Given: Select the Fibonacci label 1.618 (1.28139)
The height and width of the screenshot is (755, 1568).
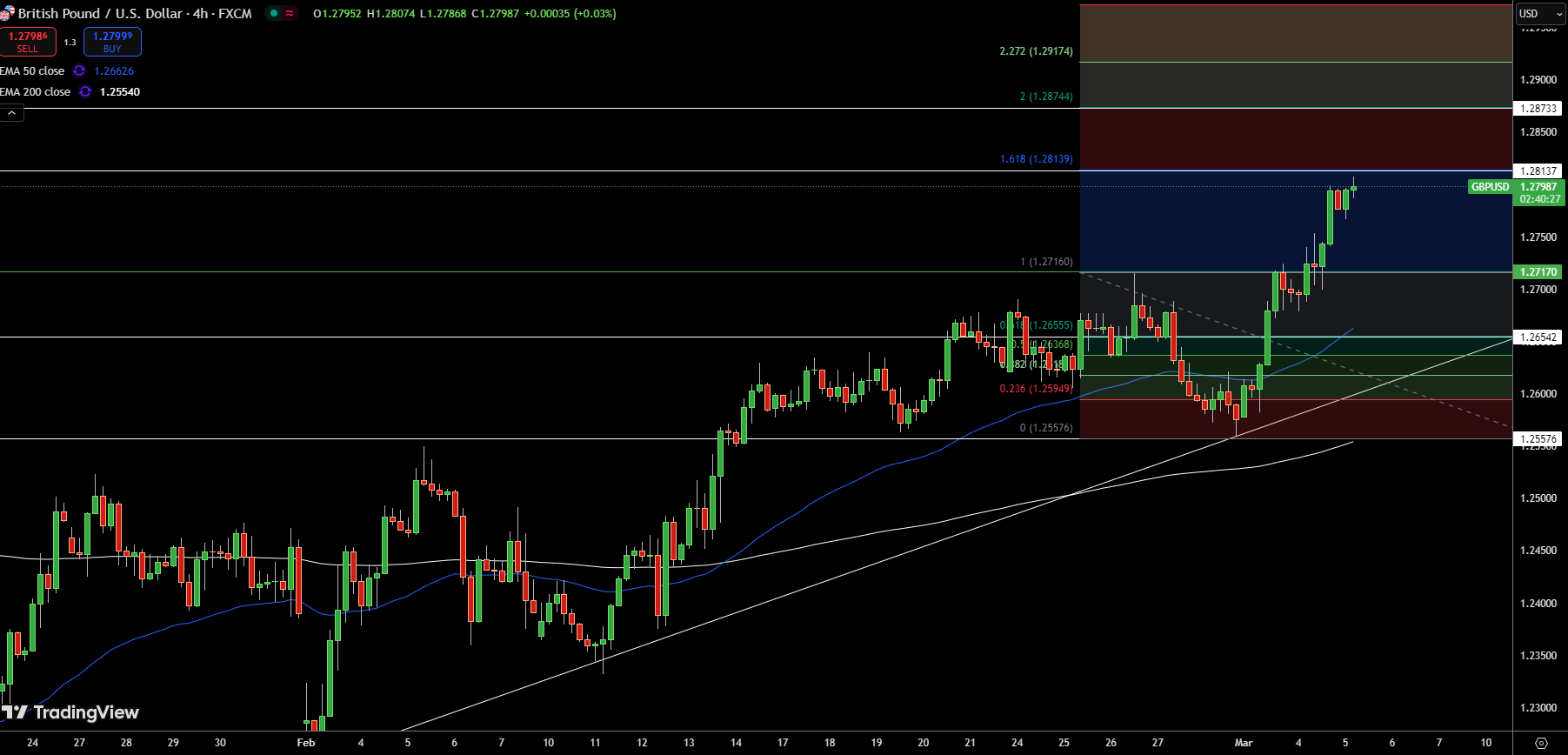Looking at the screenshot, I should point(1037,159).
